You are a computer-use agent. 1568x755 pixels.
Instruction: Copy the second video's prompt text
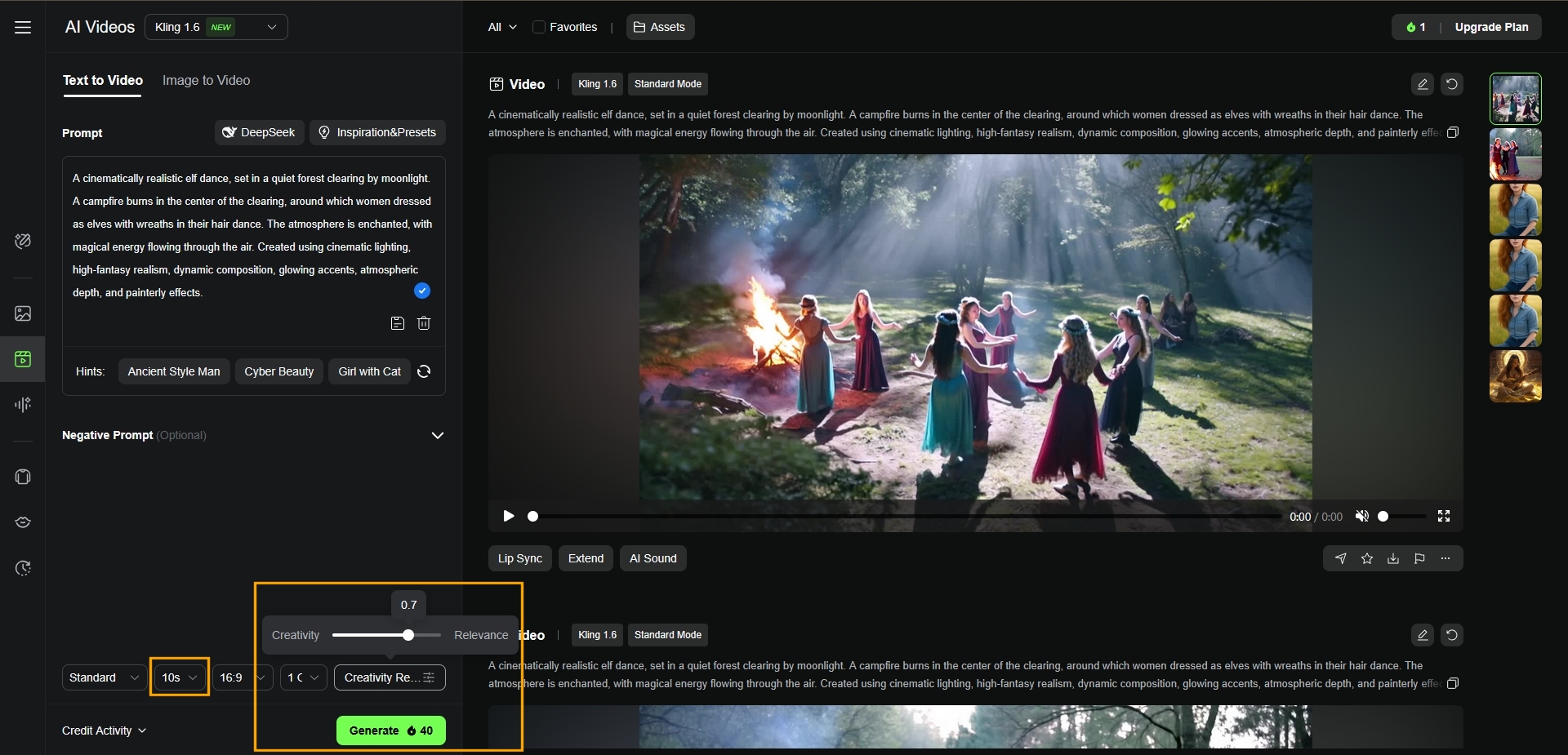pos(1453,683)
